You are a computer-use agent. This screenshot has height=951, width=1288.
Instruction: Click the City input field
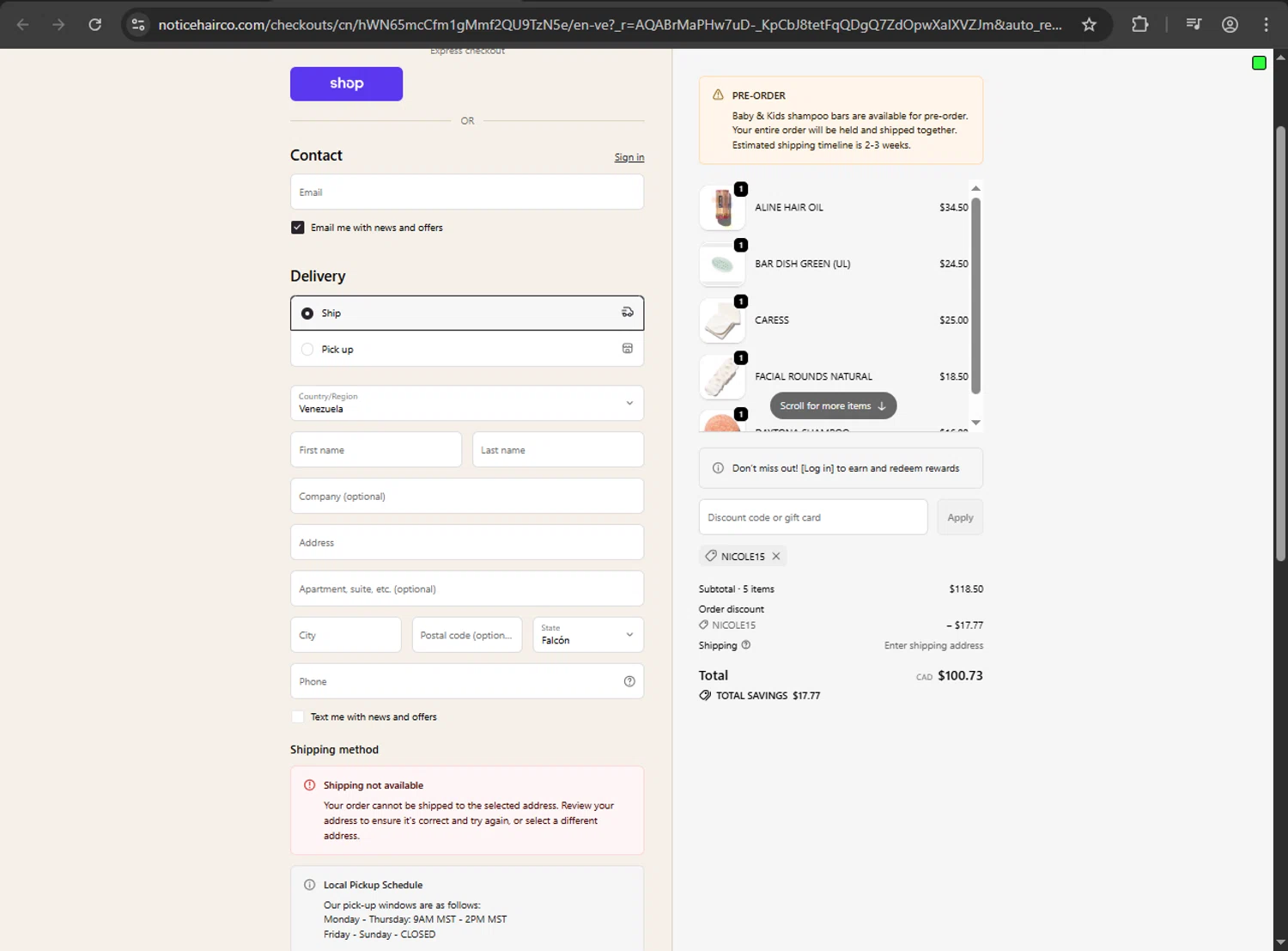click(346, 635)
